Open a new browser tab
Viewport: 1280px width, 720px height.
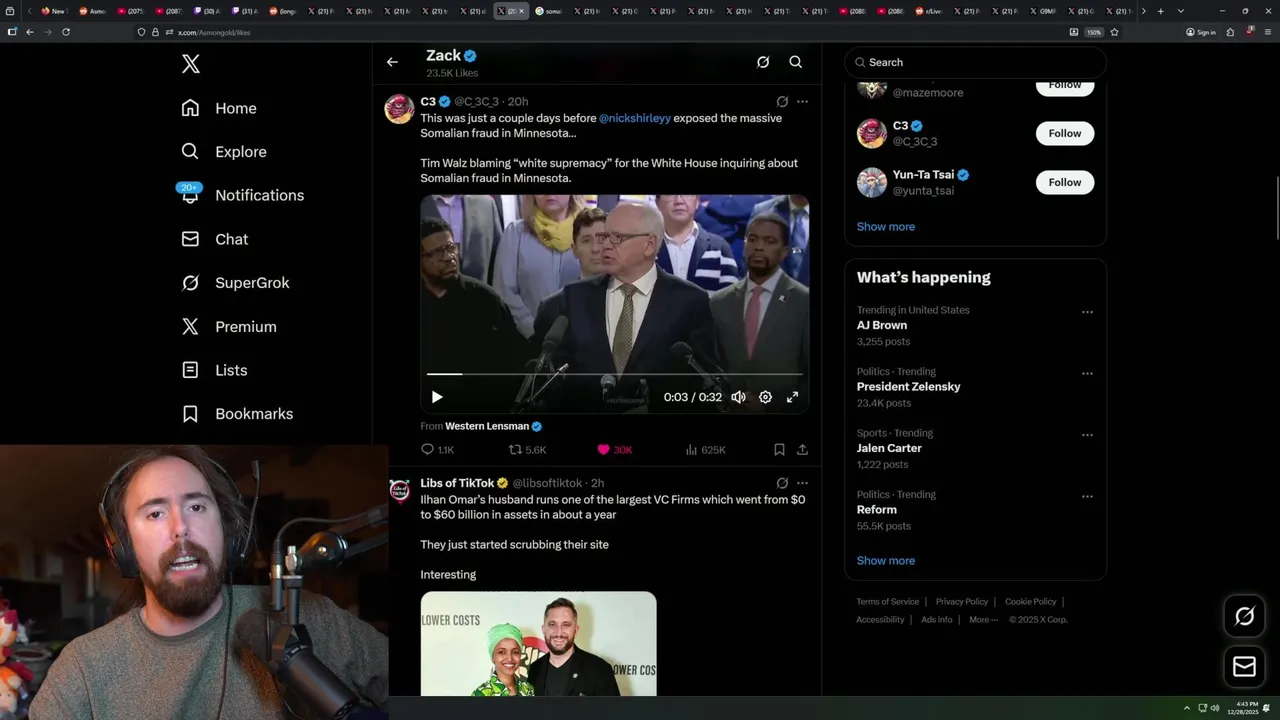tap(1160, 11)
